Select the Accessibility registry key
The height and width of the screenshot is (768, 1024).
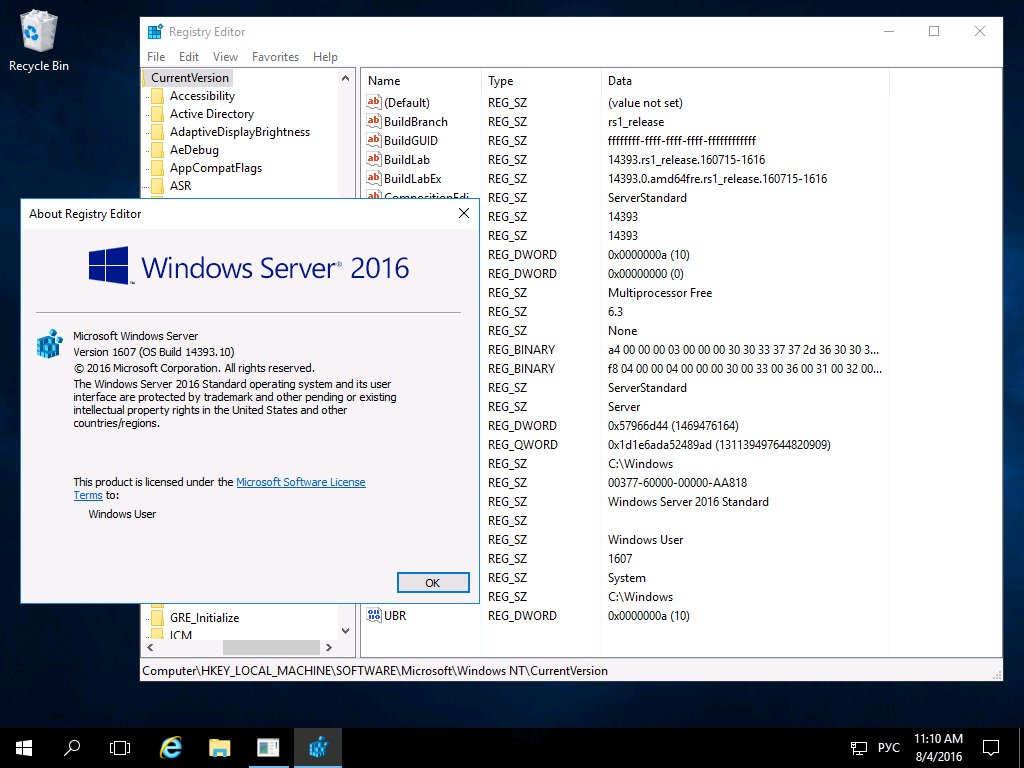[202, 96]
